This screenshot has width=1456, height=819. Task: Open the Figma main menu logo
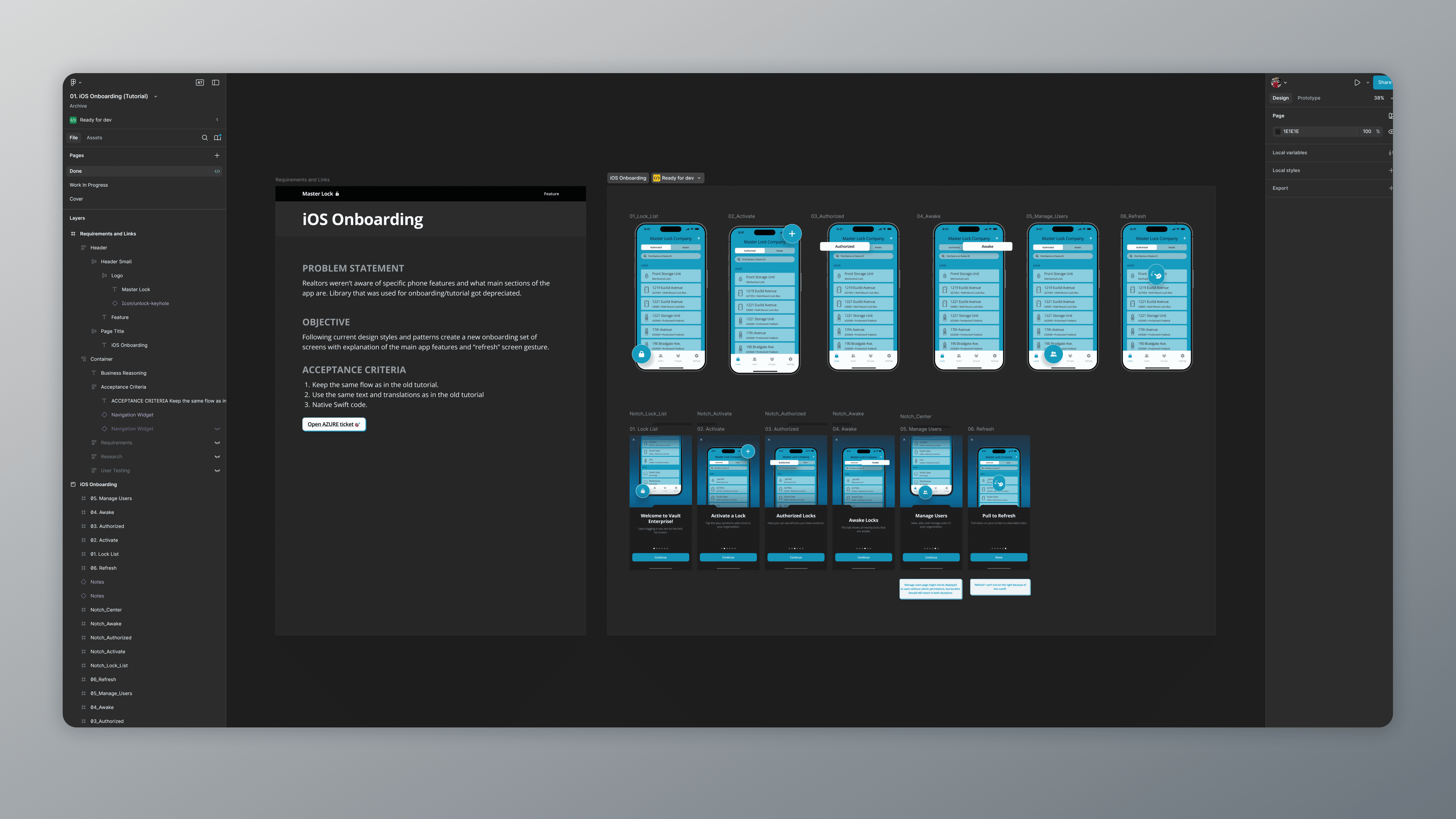click(x=73, y=83)
